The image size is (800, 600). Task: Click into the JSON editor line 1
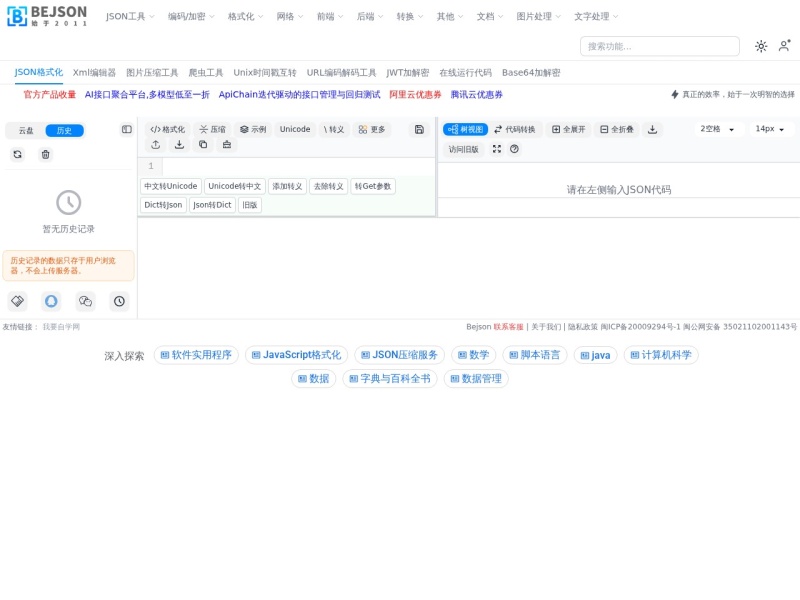tap(298, 166)
